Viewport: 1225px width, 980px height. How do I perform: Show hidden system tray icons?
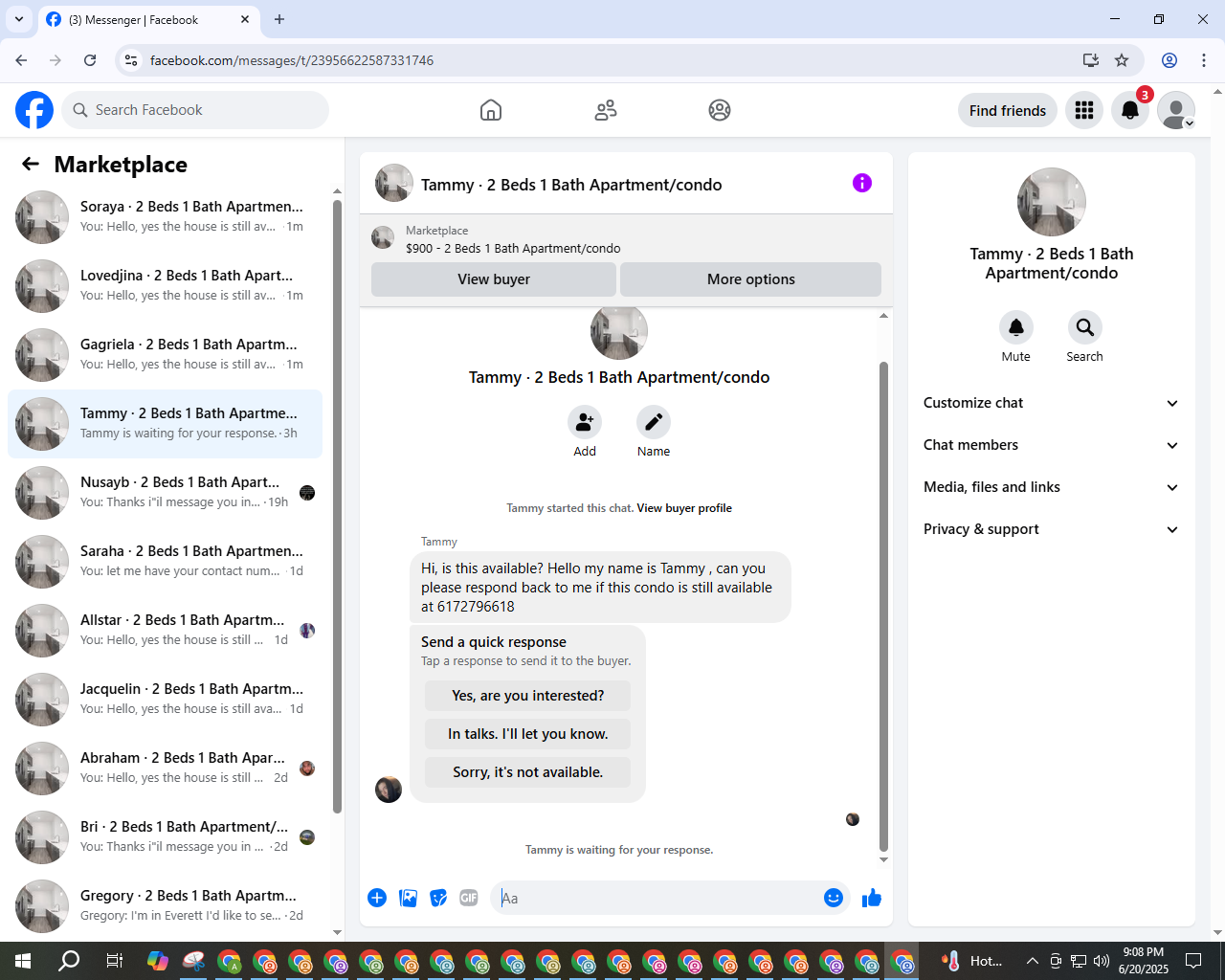tap(1032, 961)
